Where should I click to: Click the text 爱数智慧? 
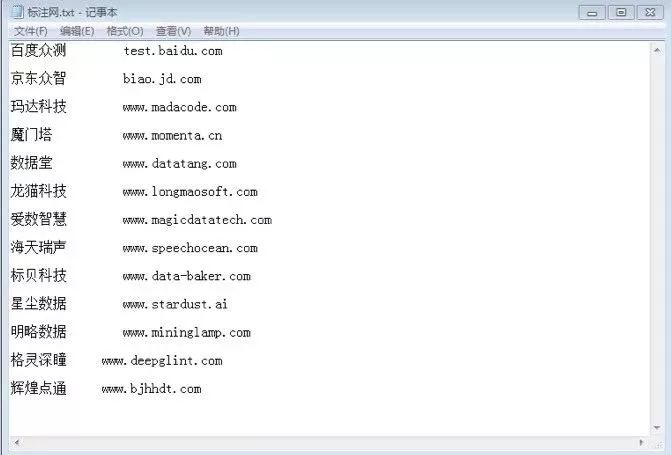click(39, 219)
